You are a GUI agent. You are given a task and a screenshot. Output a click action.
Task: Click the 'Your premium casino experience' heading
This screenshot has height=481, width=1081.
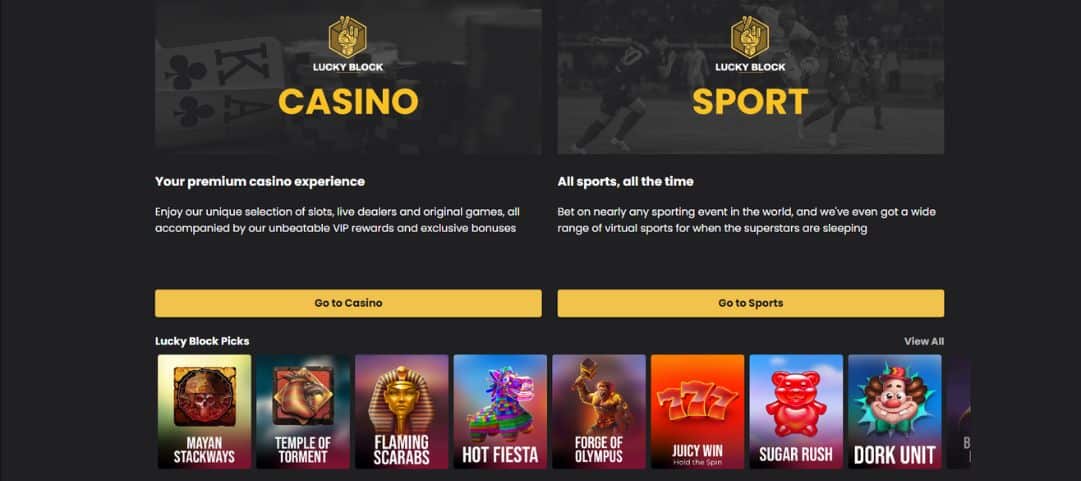point(260,182)
